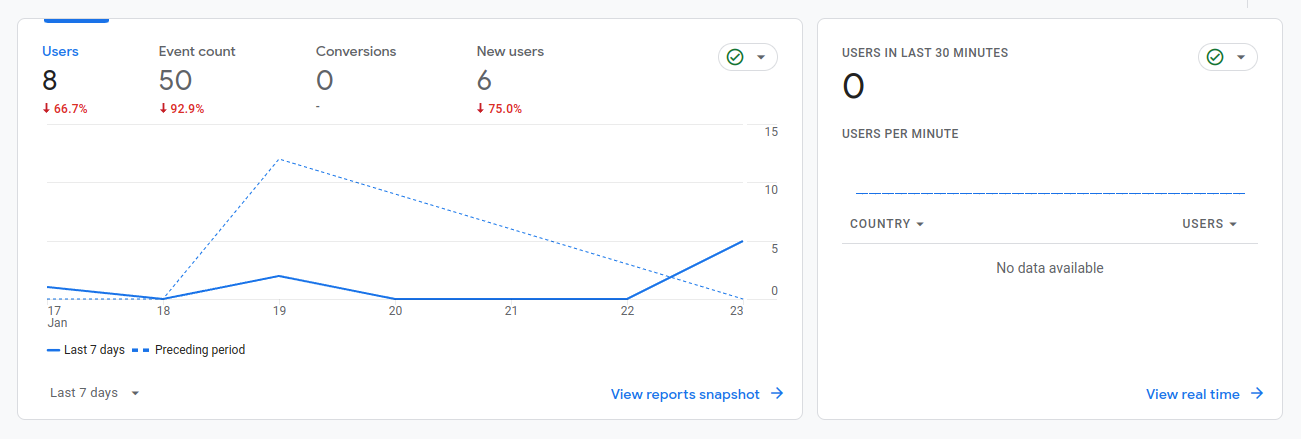Click green check icon in Users card
Image resolution: width=1301 pixels, height=439 pixels.
pos(735,58)
